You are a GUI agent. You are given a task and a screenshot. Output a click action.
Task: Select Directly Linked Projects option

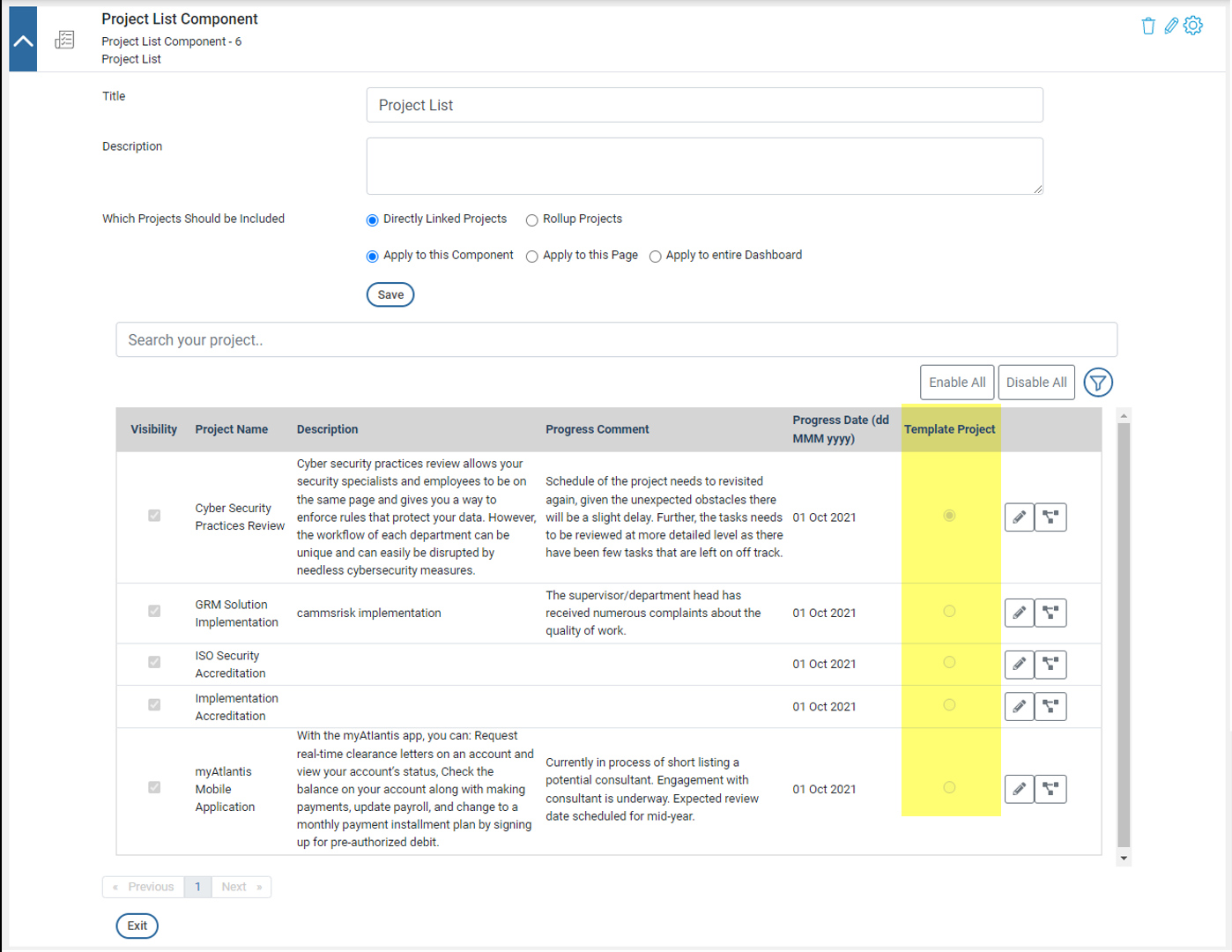(x=372, y=220)
